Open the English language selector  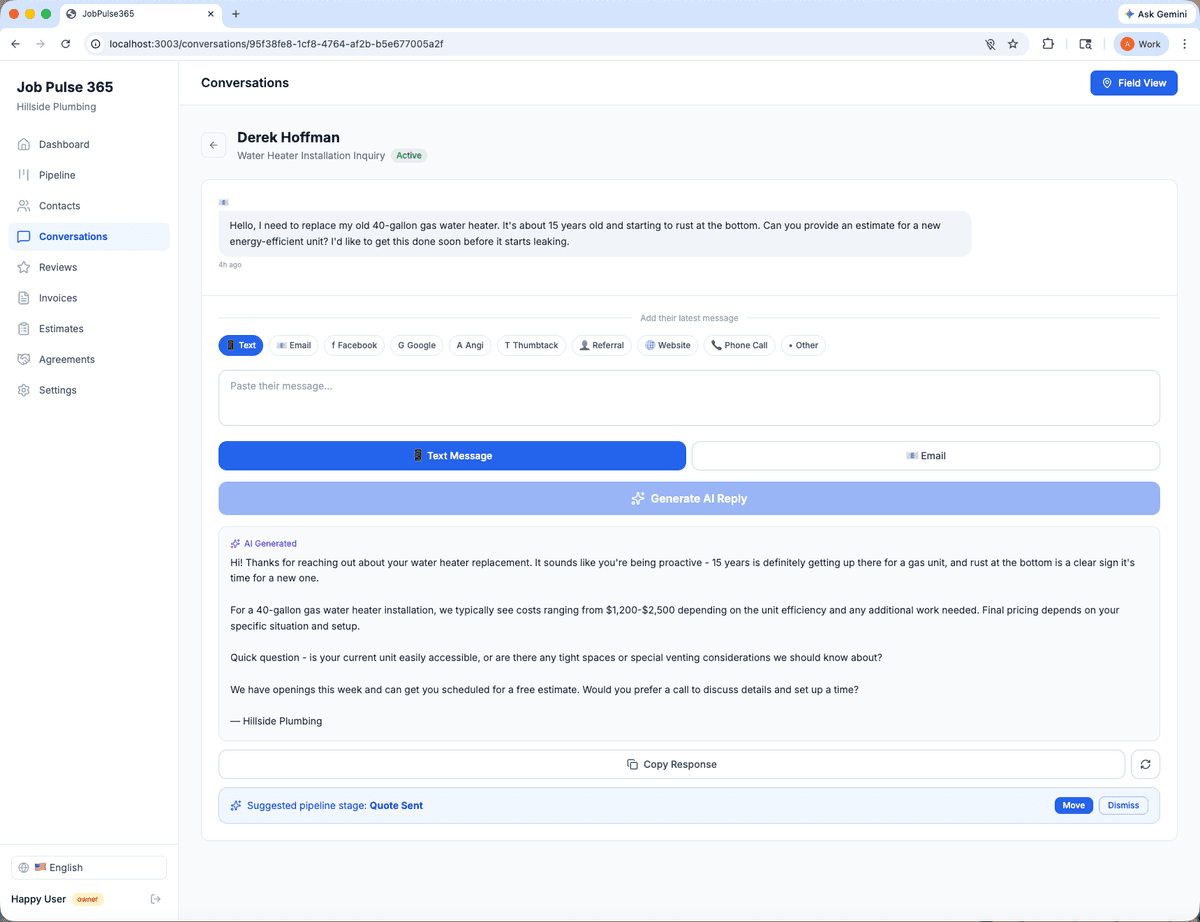click(88, 867)
